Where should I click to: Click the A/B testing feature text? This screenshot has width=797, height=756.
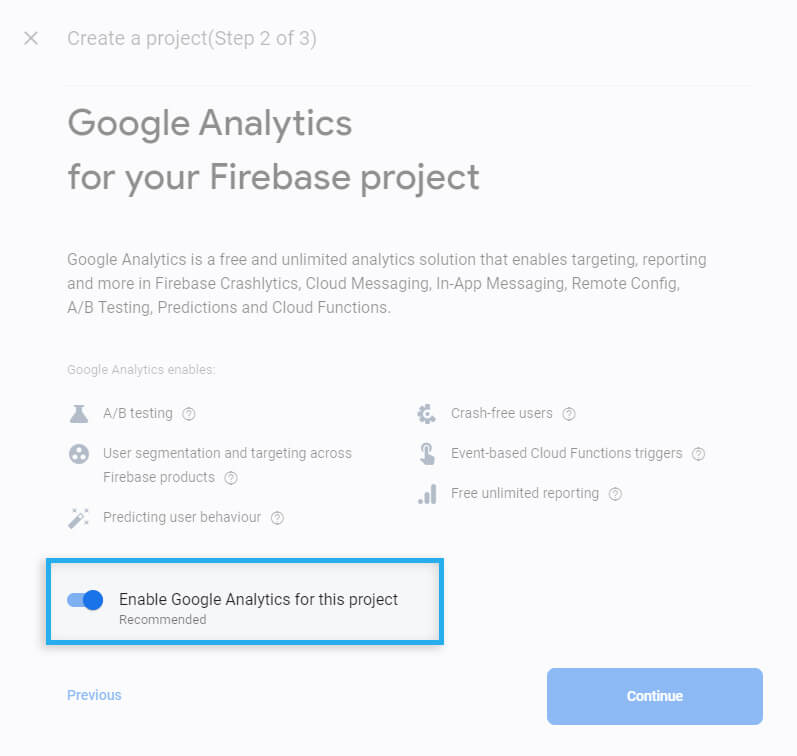pyautogui.click(x=138, y=413)
